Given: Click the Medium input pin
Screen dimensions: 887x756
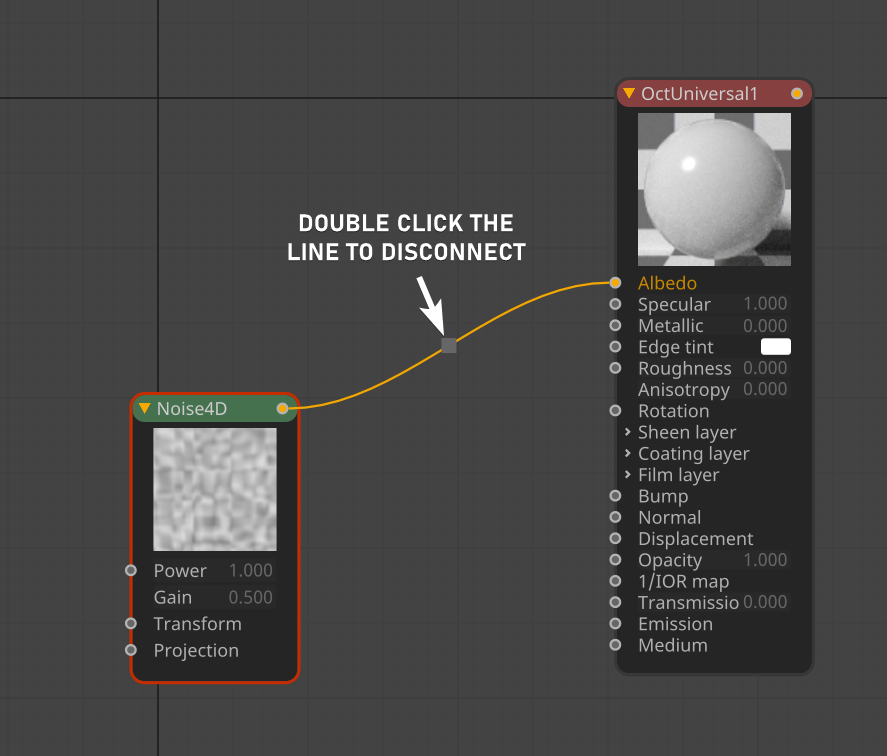Looking at the screenshot, I should [615, 645].
